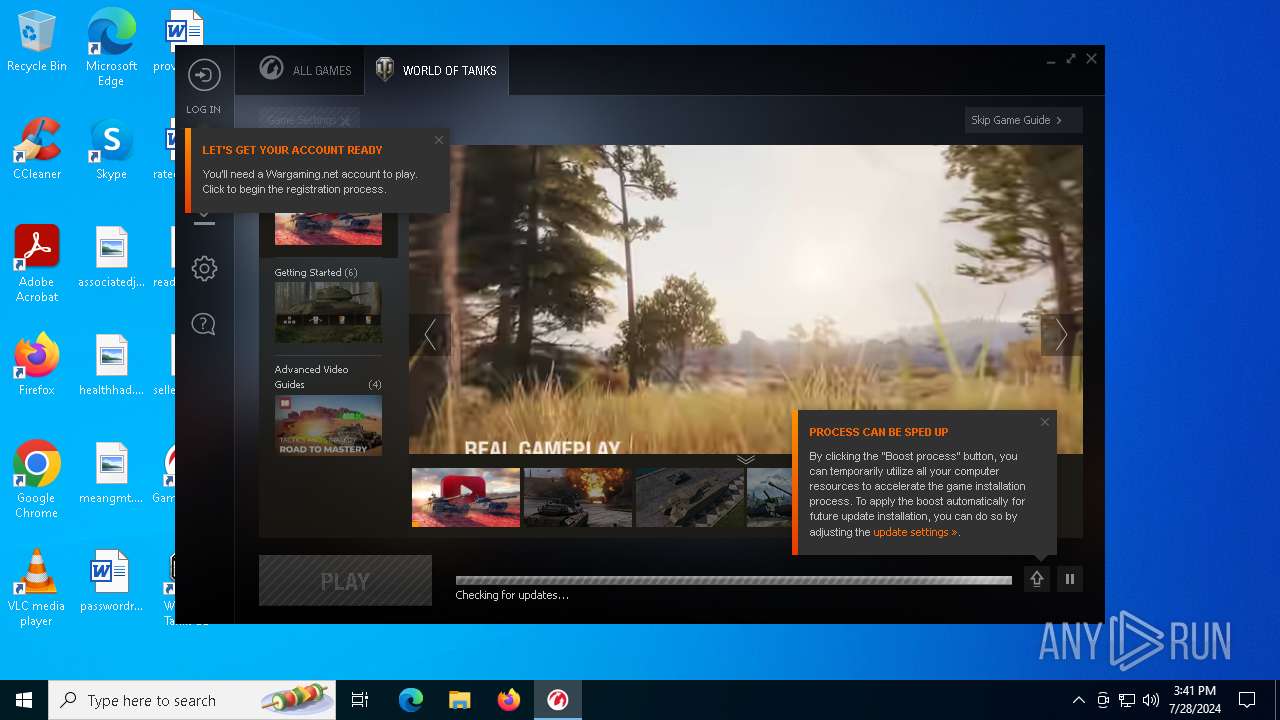
Task: Click the update progress bar
Action: 734,580
